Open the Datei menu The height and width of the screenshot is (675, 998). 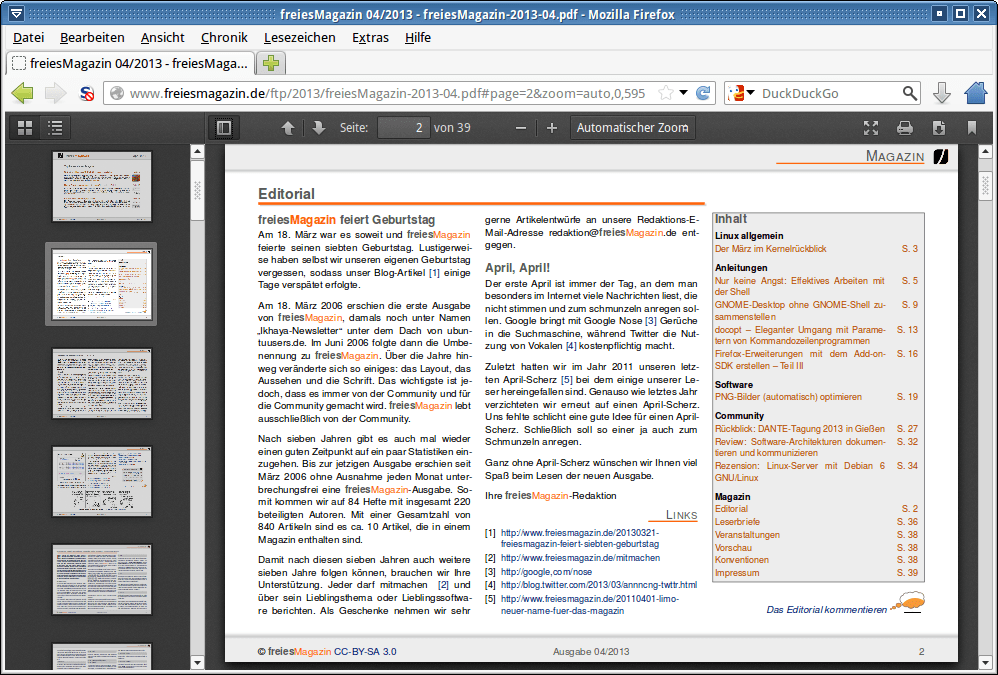tap(29, 38)
